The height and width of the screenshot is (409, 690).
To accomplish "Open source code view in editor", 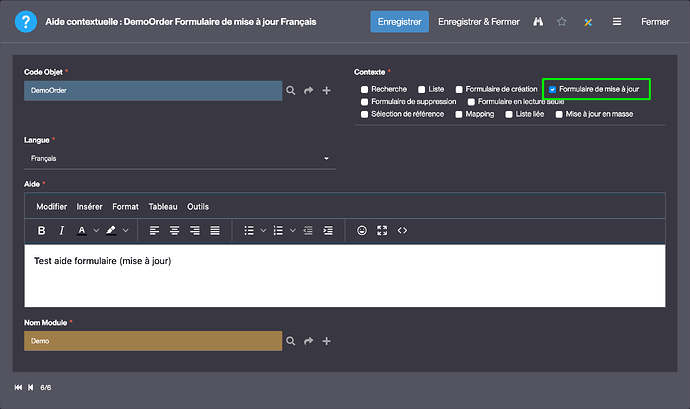I will coord(402,230).
